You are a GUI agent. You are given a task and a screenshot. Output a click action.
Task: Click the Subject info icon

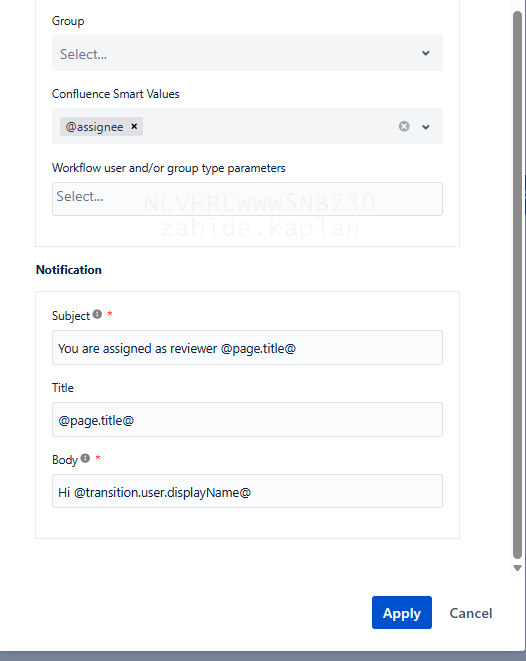(x=97, y=314)
